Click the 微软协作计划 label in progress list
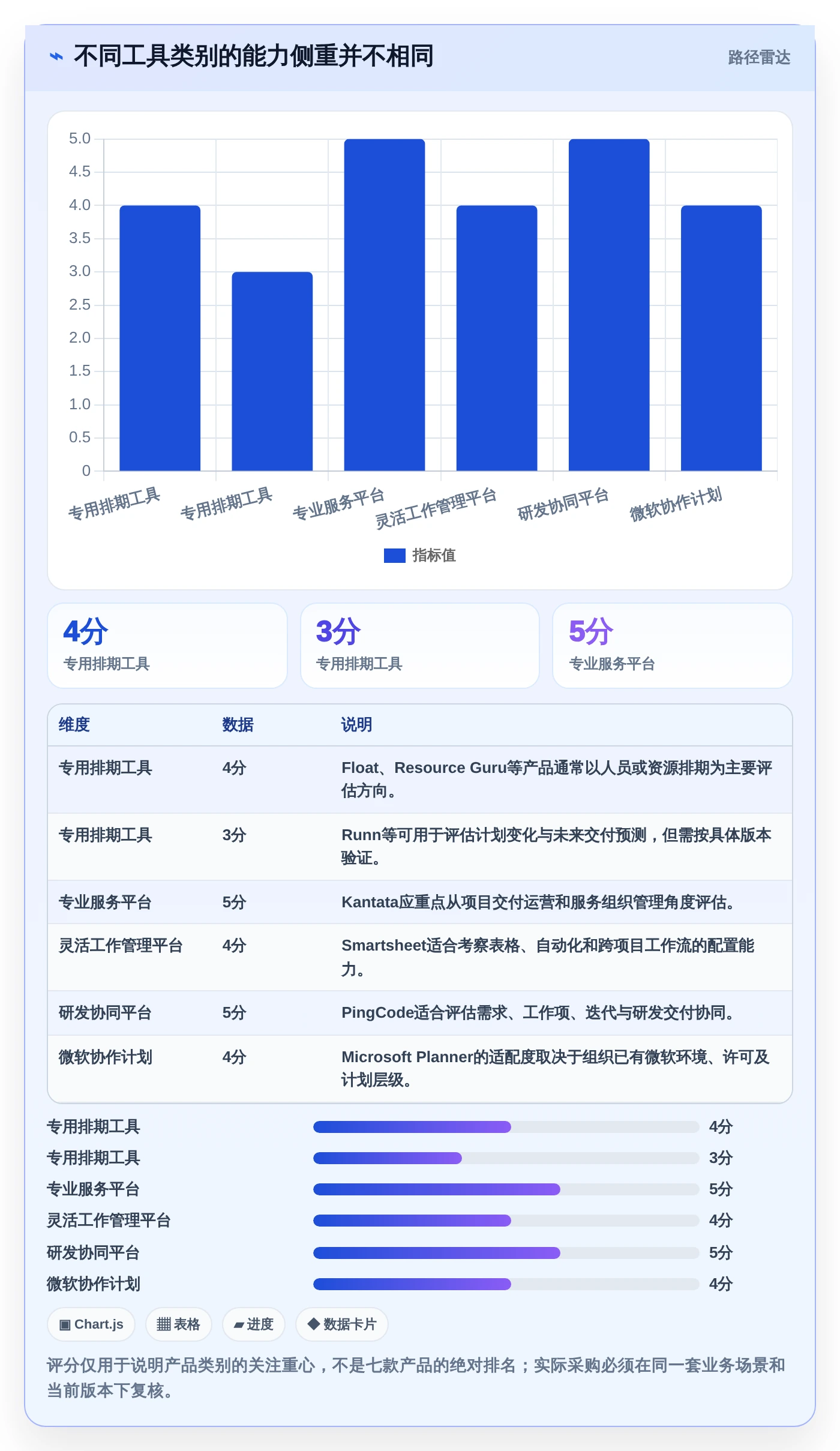 point(94,1284)
